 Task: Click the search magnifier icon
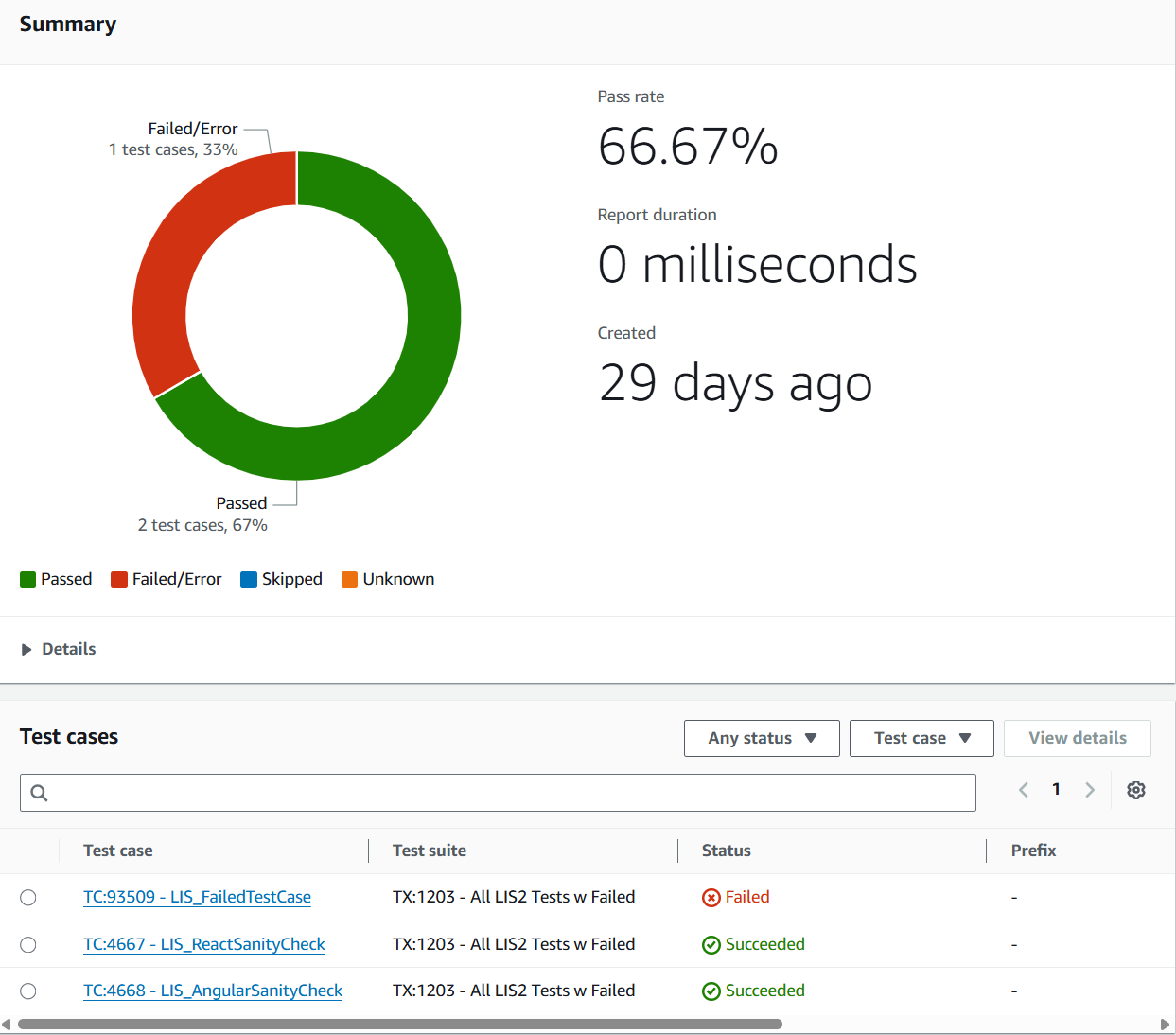tap(39, 793)
